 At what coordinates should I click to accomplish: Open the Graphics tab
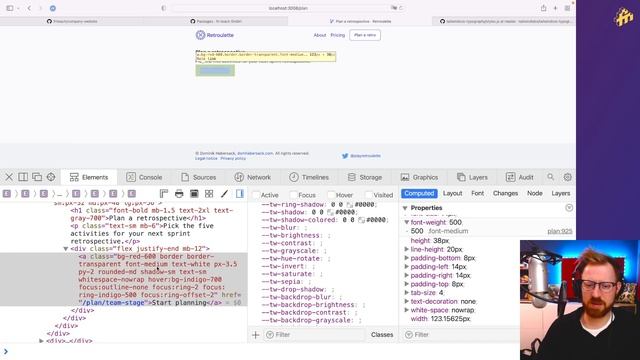tap(419, 177)
